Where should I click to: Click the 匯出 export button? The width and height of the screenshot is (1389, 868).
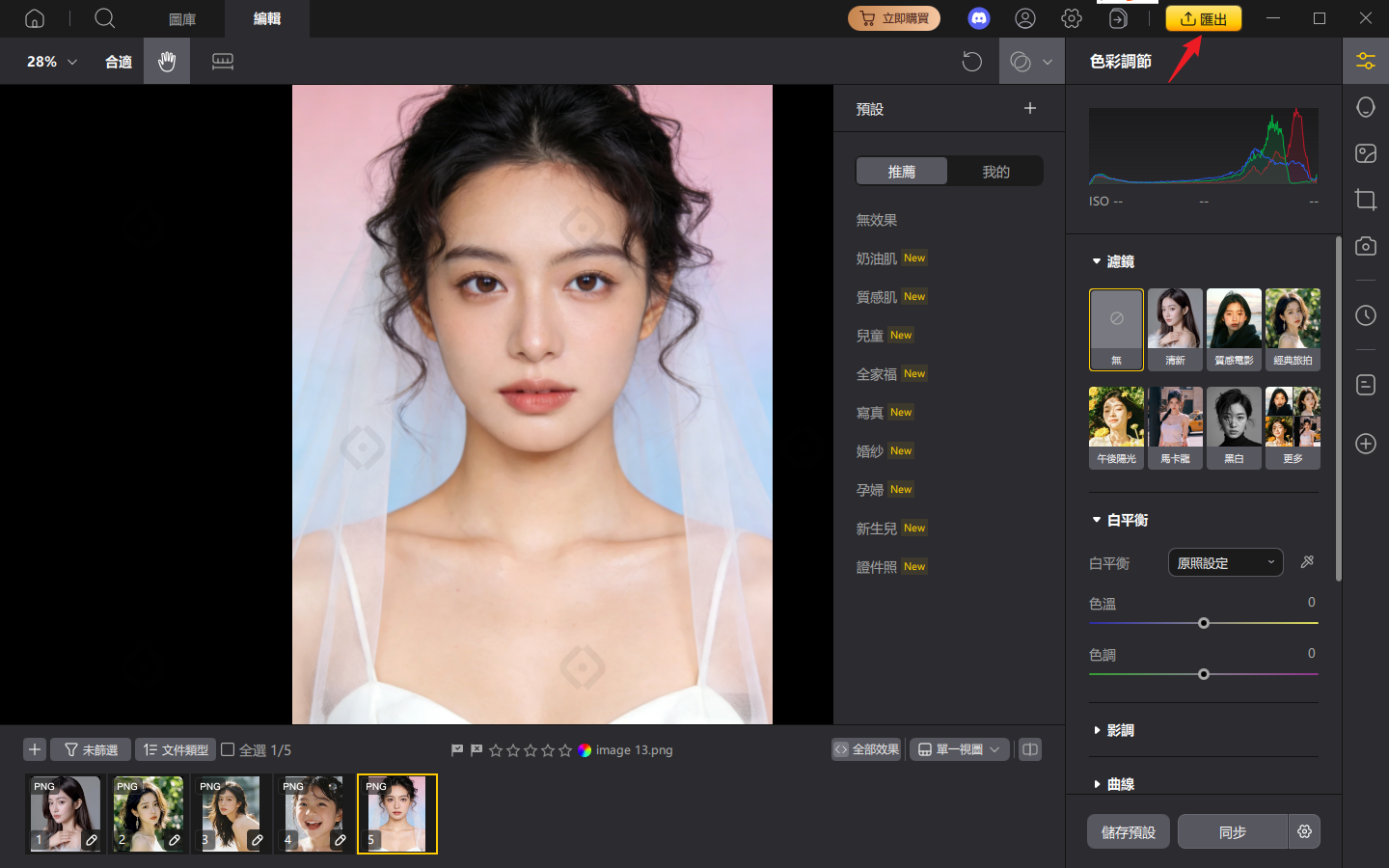pyautogui.click(x=1203, y=18)
